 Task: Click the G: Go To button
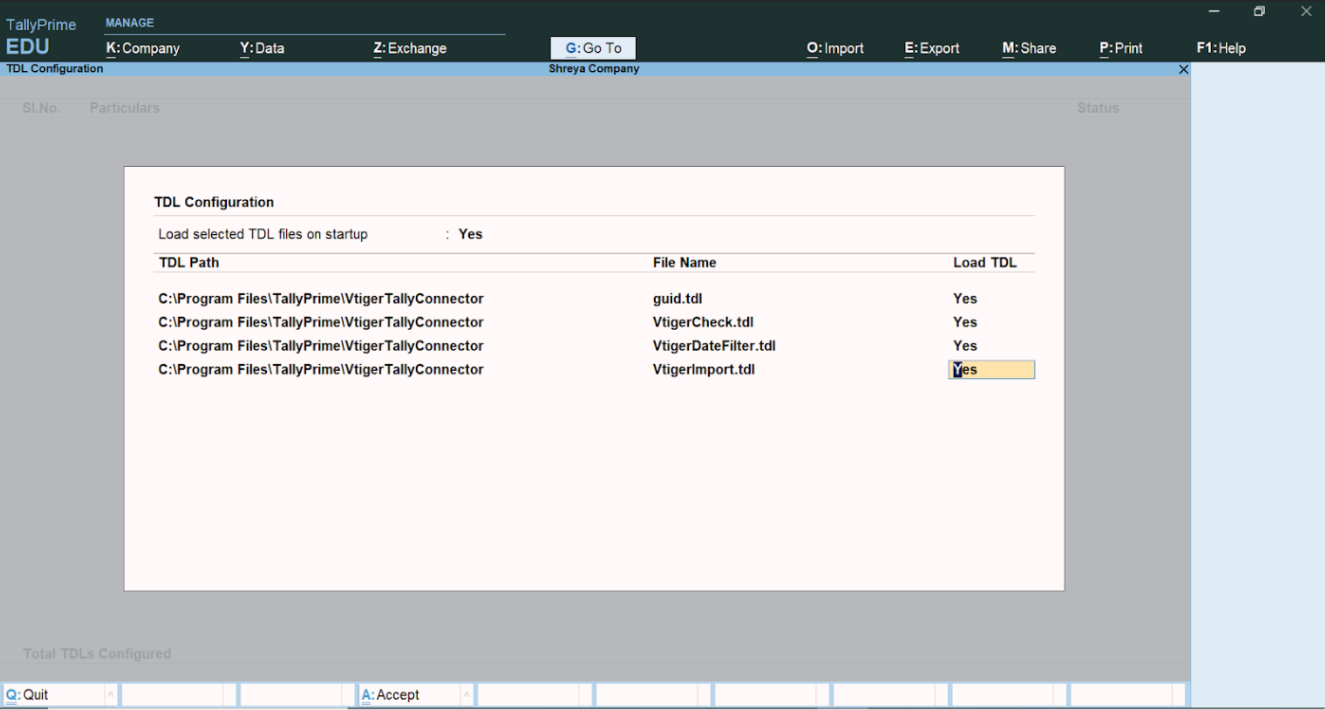[593, 48]
